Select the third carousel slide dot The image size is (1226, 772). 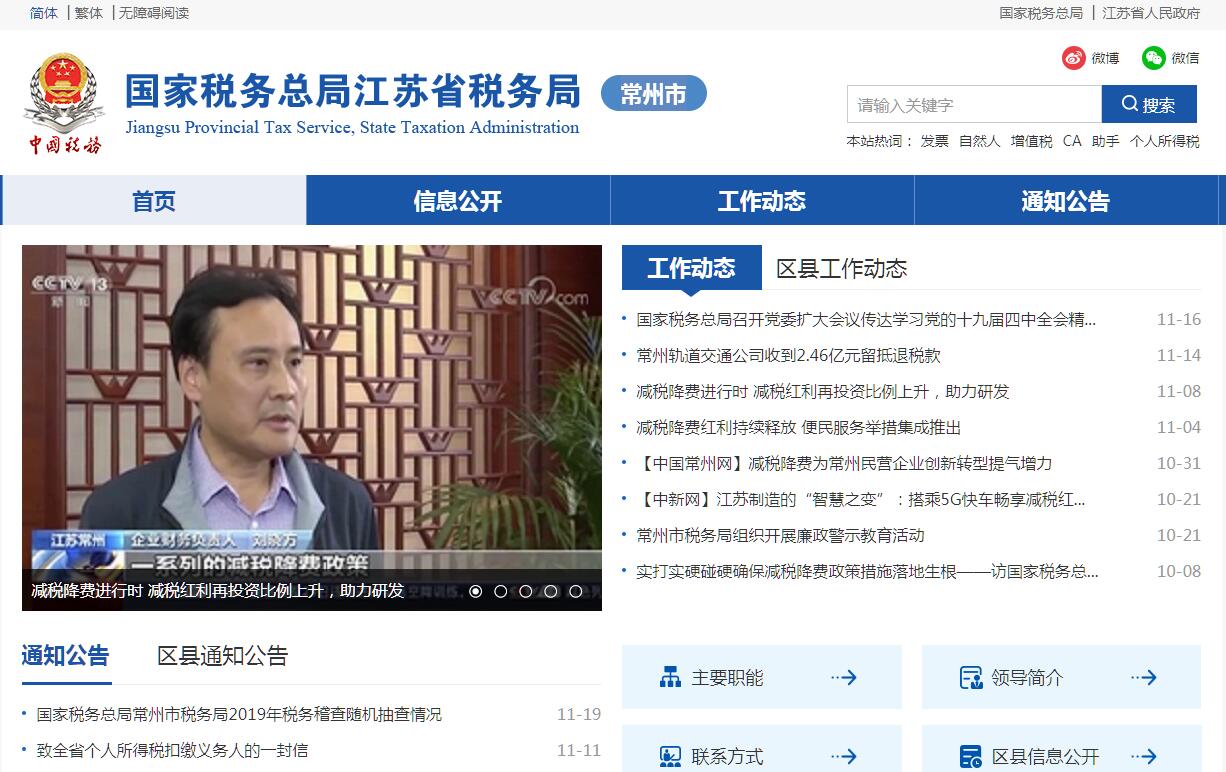click(x=526, y=591)
